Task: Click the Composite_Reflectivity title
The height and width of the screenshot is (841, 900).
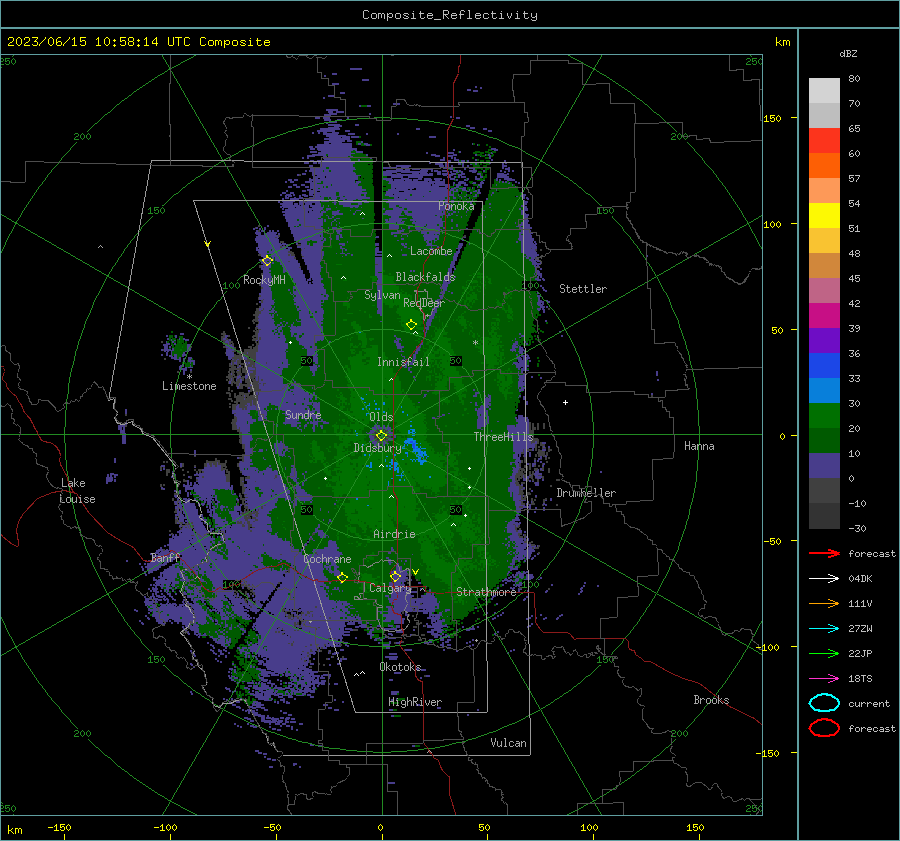Action: click(x=450, y=15)
